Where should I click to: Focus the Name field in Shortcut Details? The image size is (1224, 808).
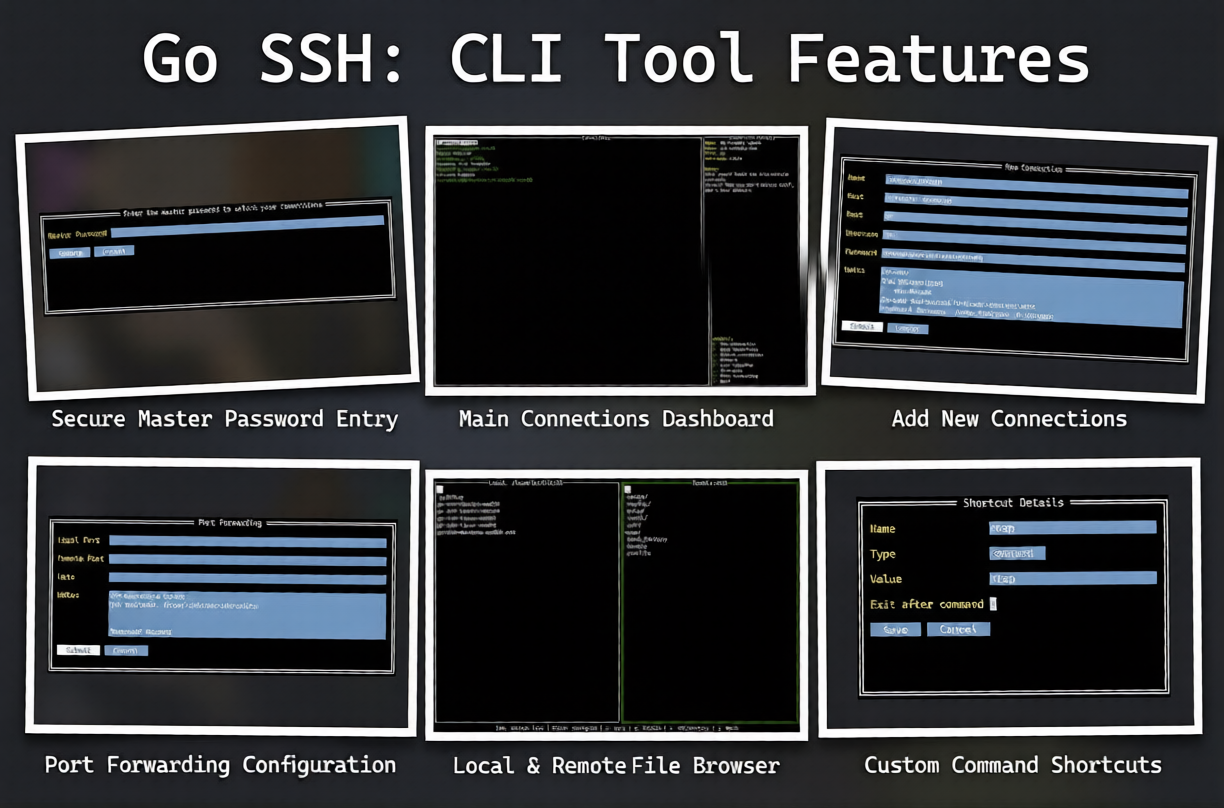tap(1071, 527)
